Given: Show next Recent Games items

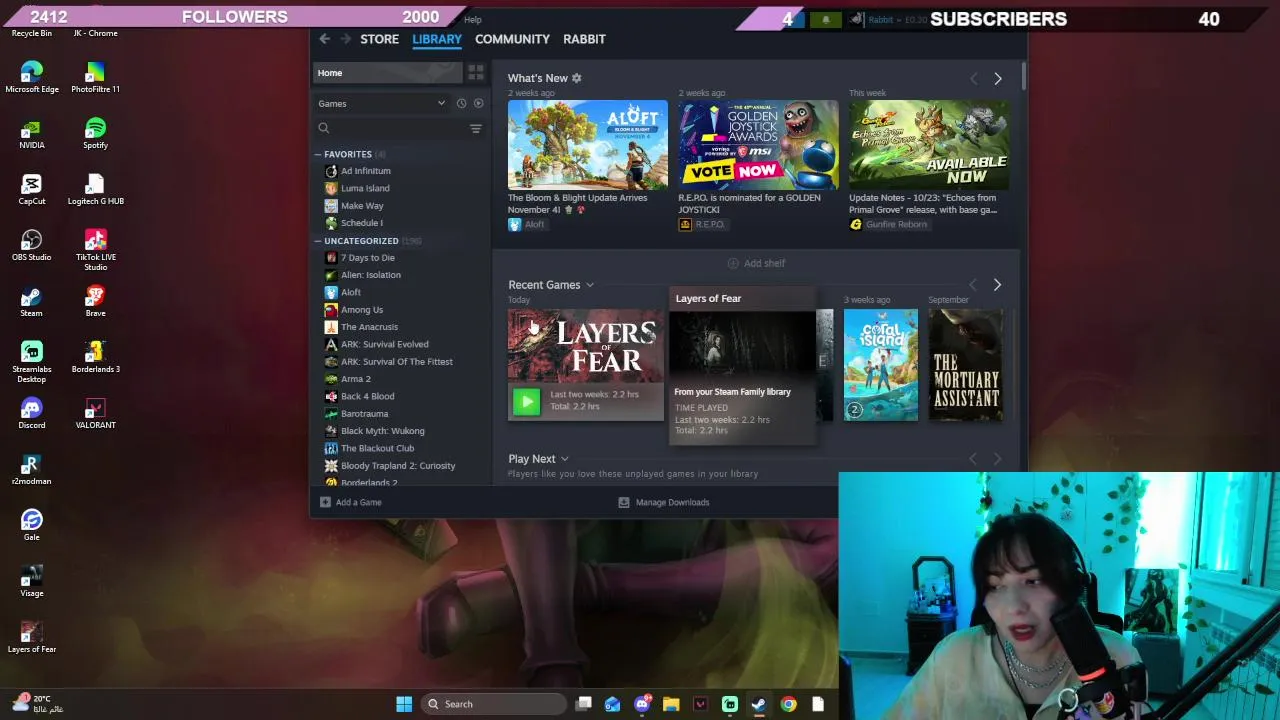Looking at the screenshot, I should (x=997, y=285).
